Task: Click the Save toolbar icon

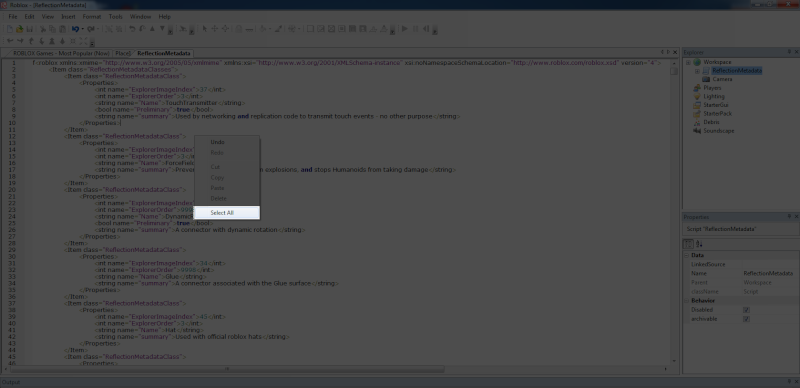Action: pos(30,29)
